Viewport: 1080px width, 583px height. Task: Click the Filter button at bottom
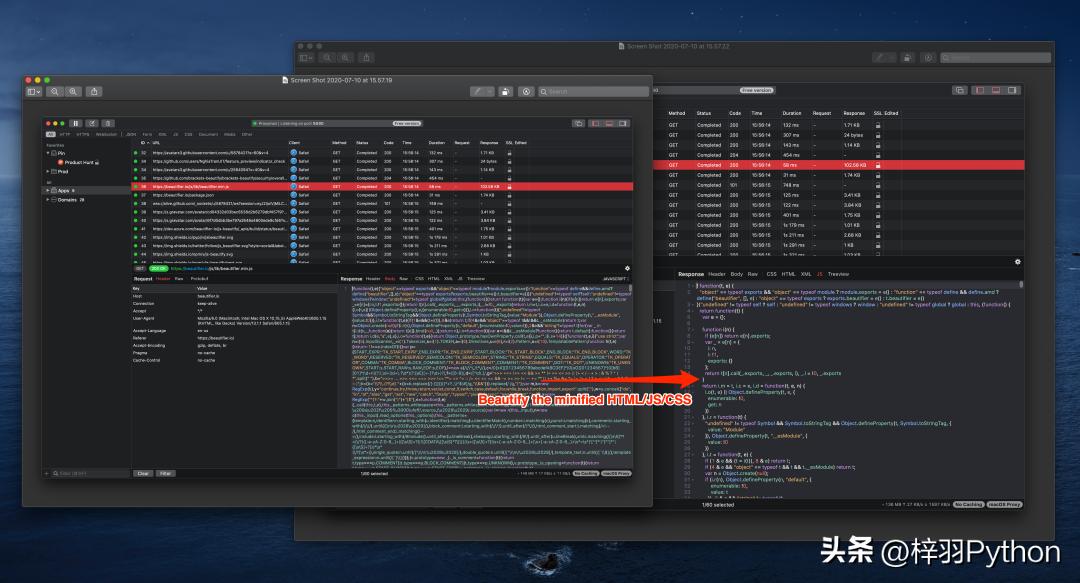165,473
